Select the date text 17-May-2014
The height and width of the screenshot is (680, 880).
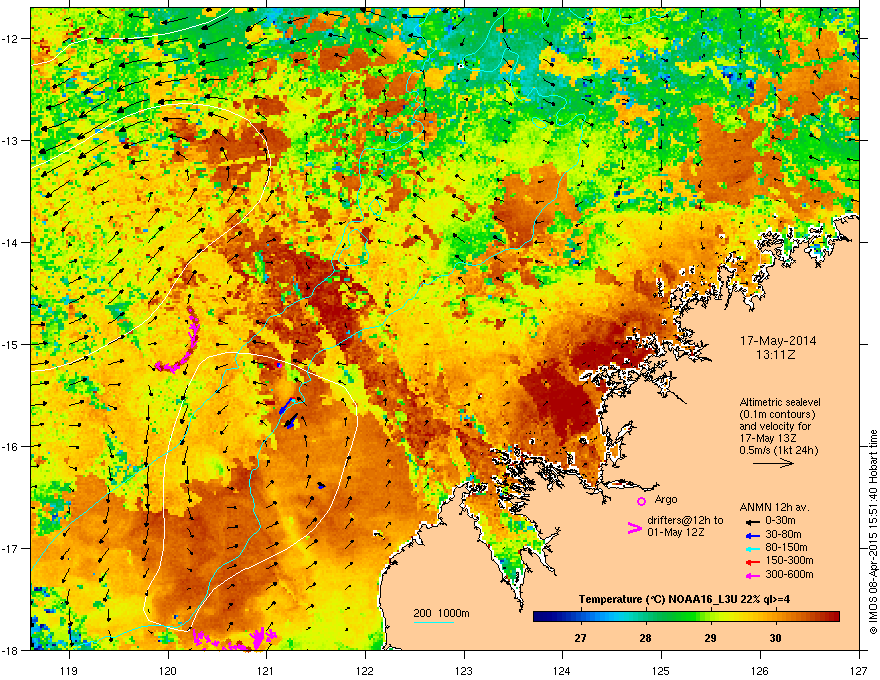click(x=778, y=341)
